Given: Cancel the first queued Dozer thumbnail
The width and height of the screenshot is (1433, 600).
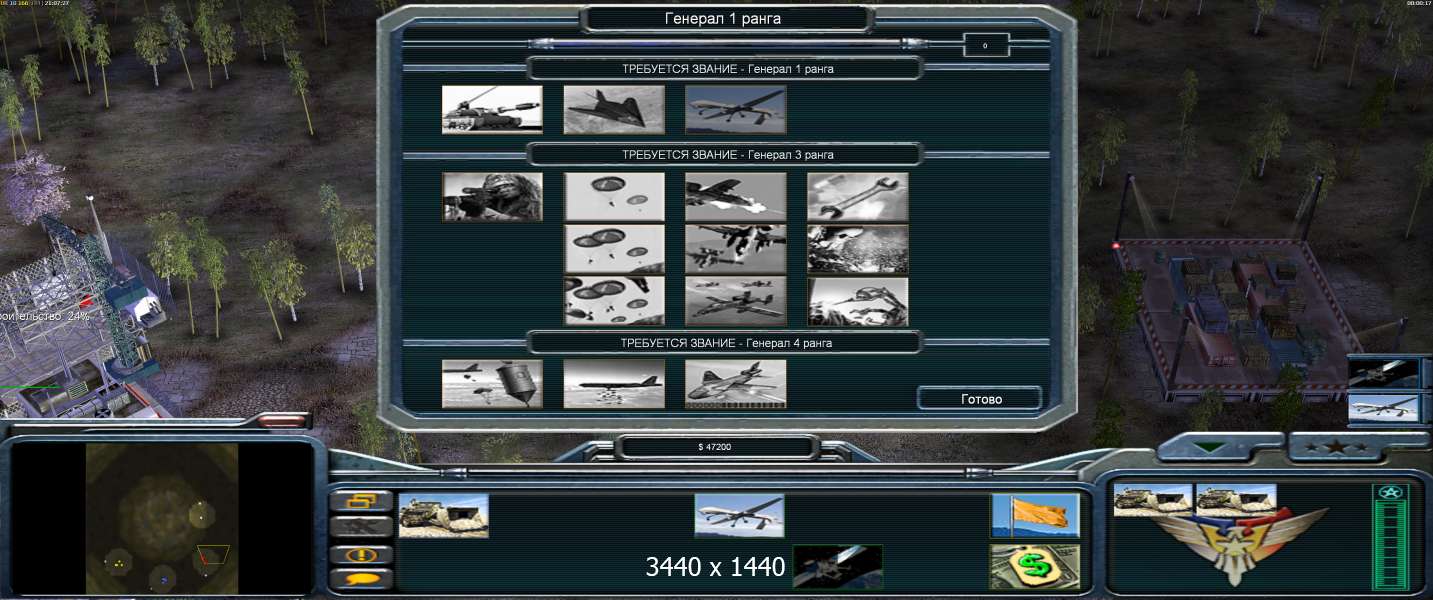Looking at the screenshot, I should pos(1153,500).
